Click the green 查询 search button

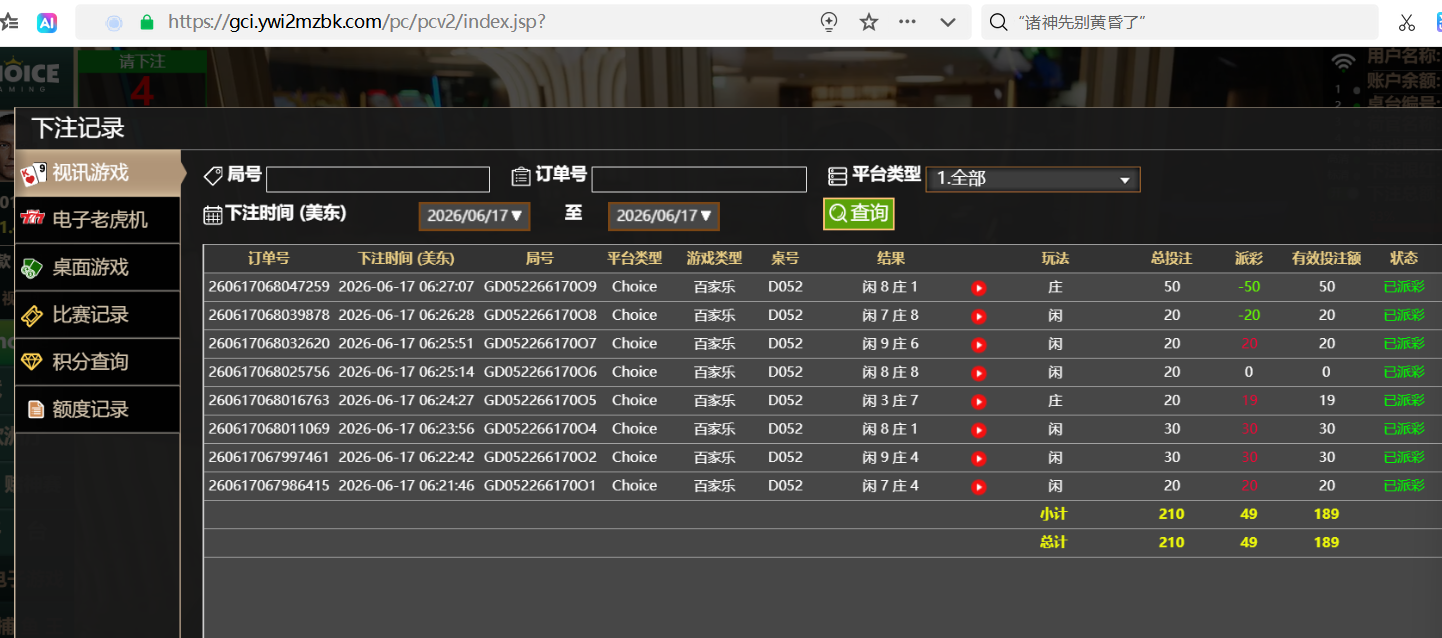(858, 213)
